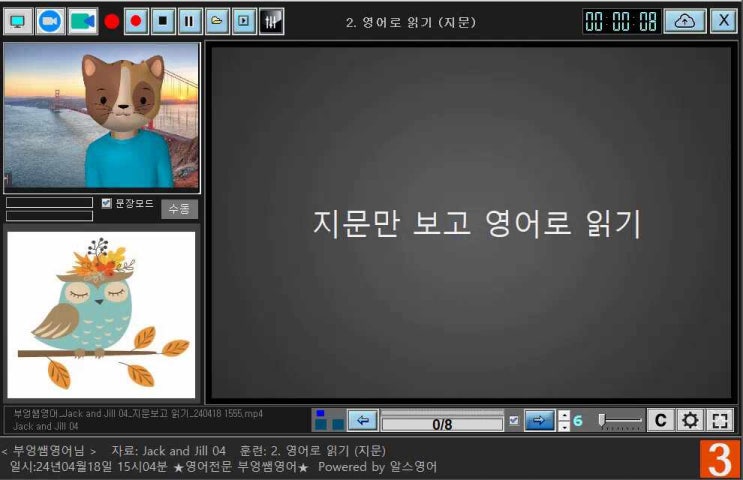Click the screen capture monitor icon

coord(19,20)
